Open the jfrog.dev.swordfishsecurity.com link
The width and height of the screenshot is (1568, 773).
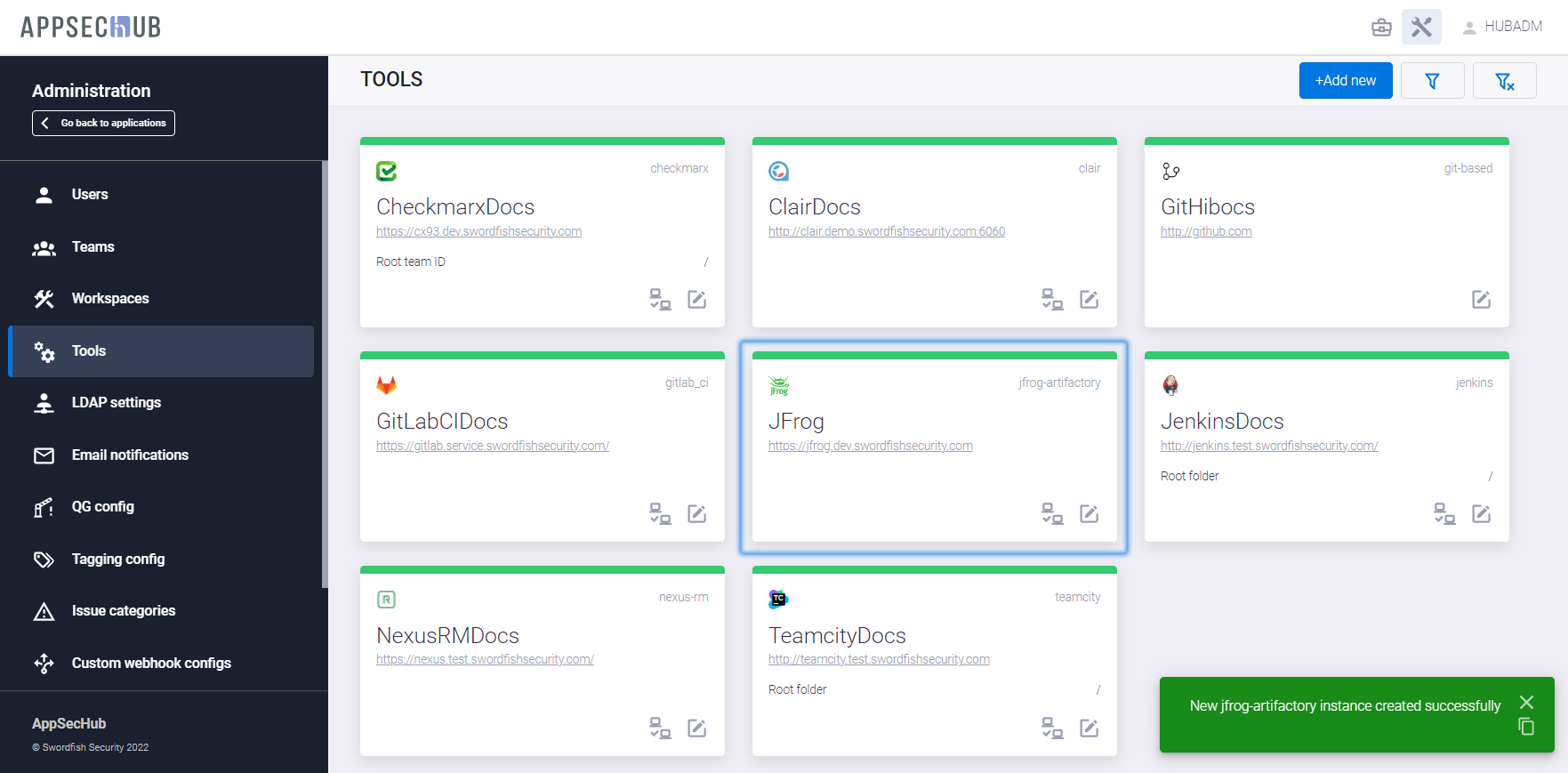(x=870, y=446)
